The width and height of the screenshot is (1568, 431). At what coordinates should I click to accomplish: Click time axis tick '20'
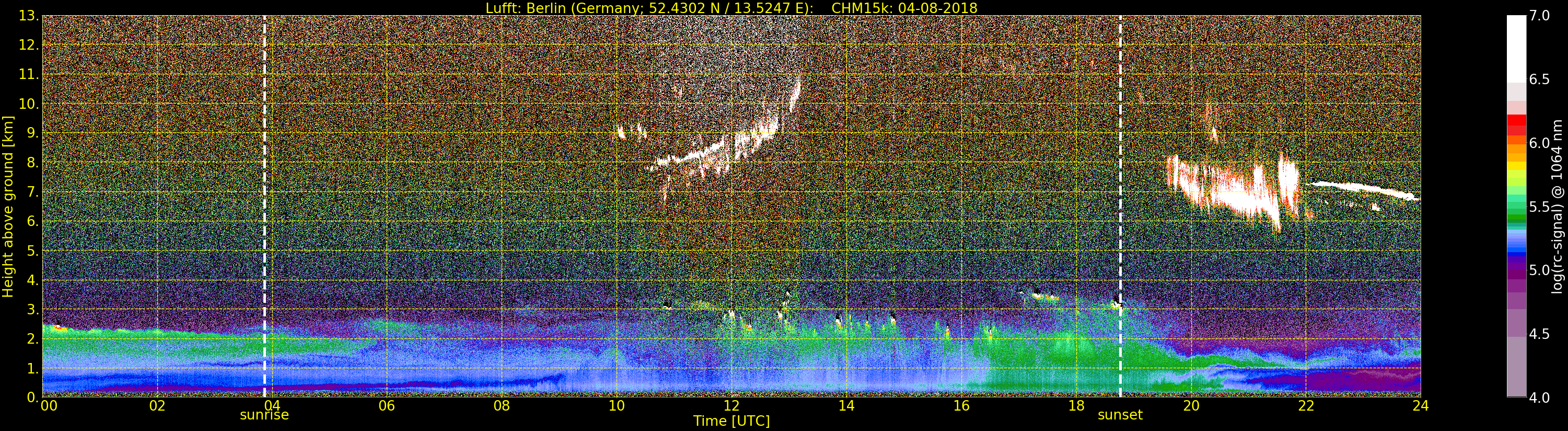click(x=1191, y=406)
